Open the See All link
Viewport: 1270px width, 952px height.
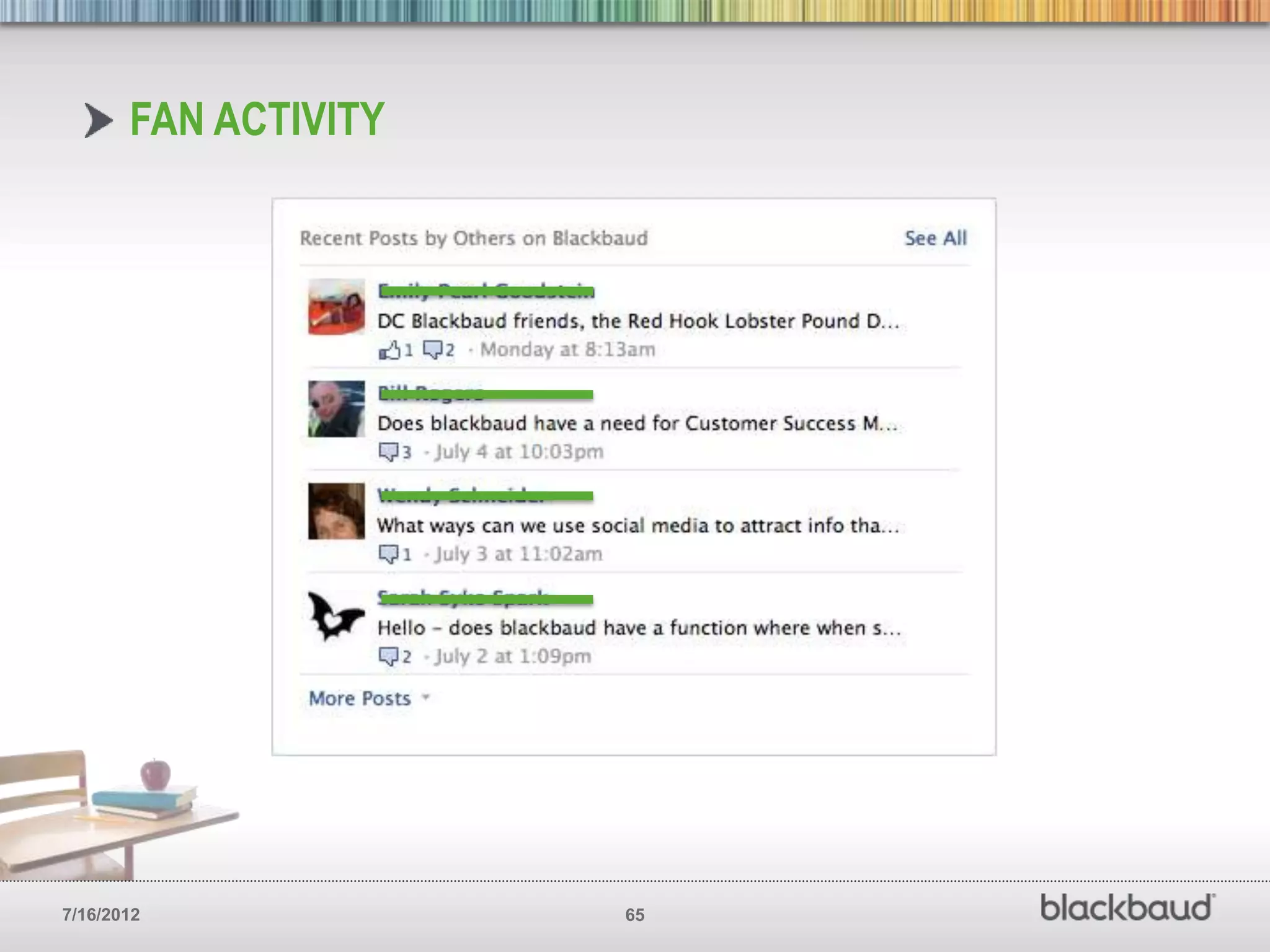935,238
